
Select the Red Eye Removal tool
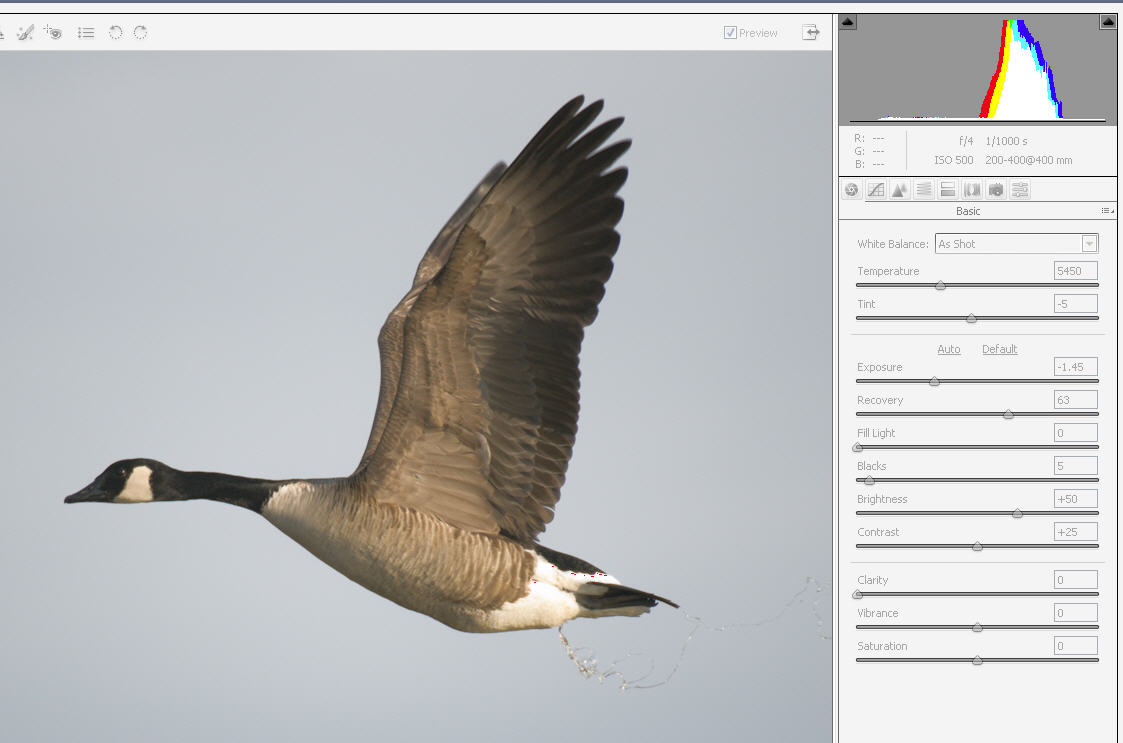[53, 33]
